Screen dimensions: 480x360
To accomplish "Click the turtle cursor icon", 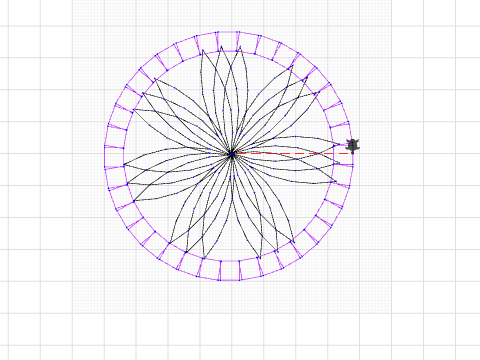I will pos(353,146).
